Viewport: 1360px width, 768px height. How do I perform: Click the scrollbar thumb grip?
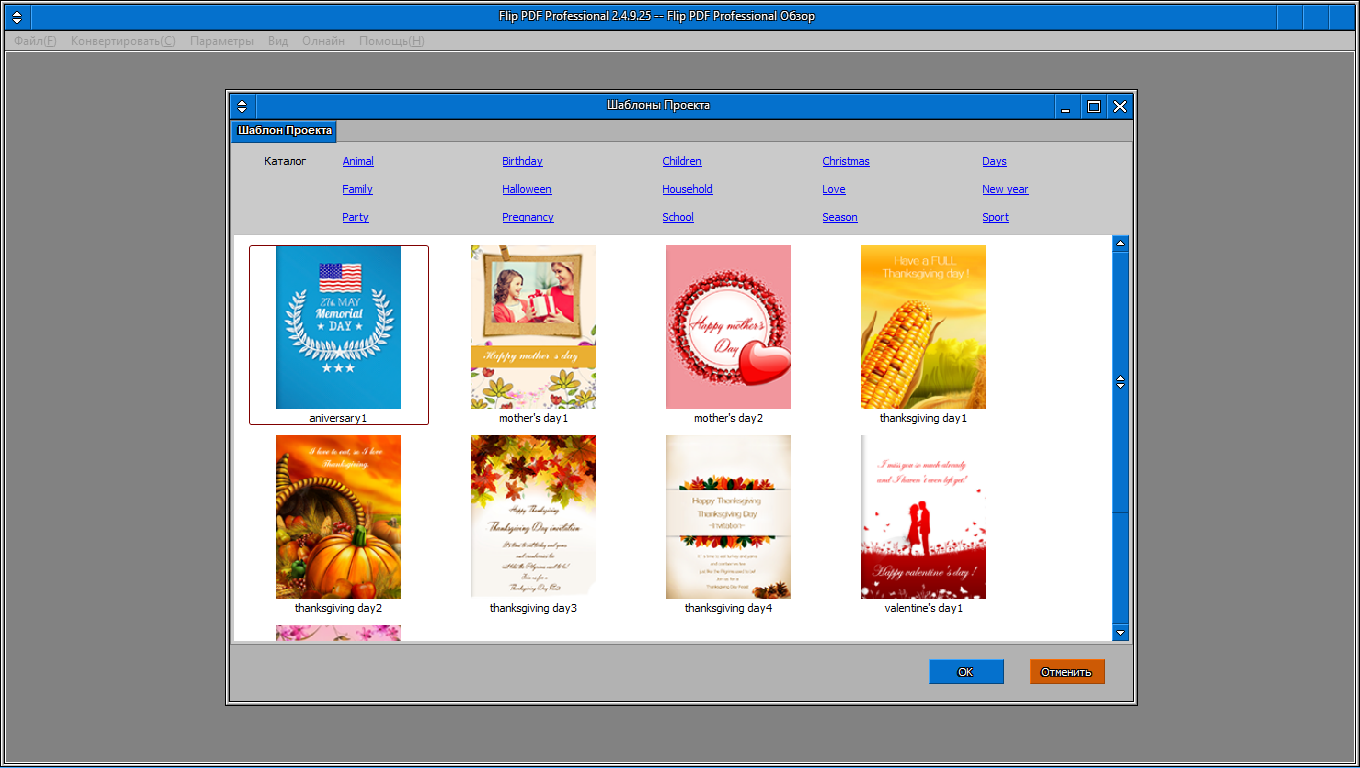point(1120,382)
